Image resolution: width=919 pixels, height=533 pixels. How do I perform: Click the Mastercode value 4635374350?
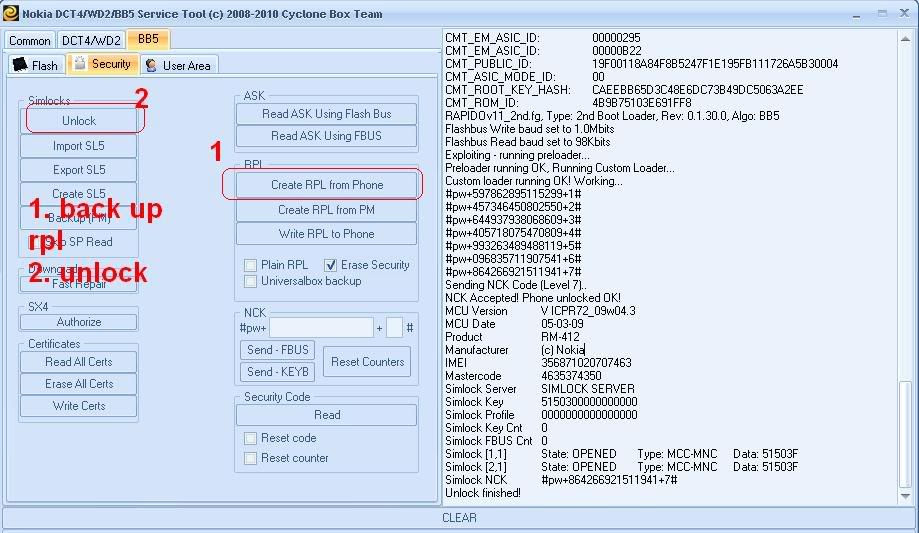tap(571, 376)
